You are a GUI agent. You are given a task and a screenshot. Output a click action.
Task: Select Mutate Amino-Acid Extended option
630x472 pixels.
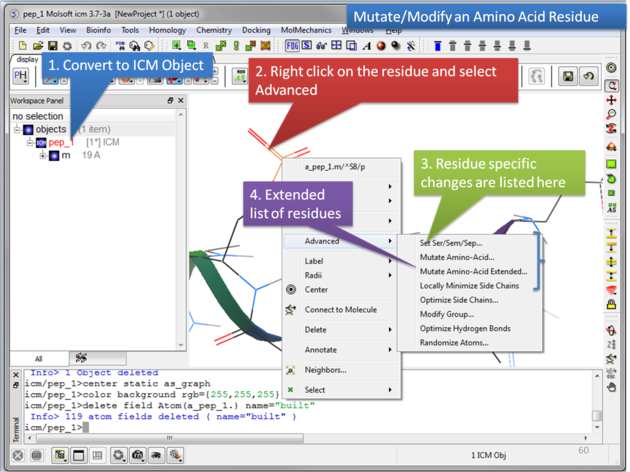[x=473, y=271]
